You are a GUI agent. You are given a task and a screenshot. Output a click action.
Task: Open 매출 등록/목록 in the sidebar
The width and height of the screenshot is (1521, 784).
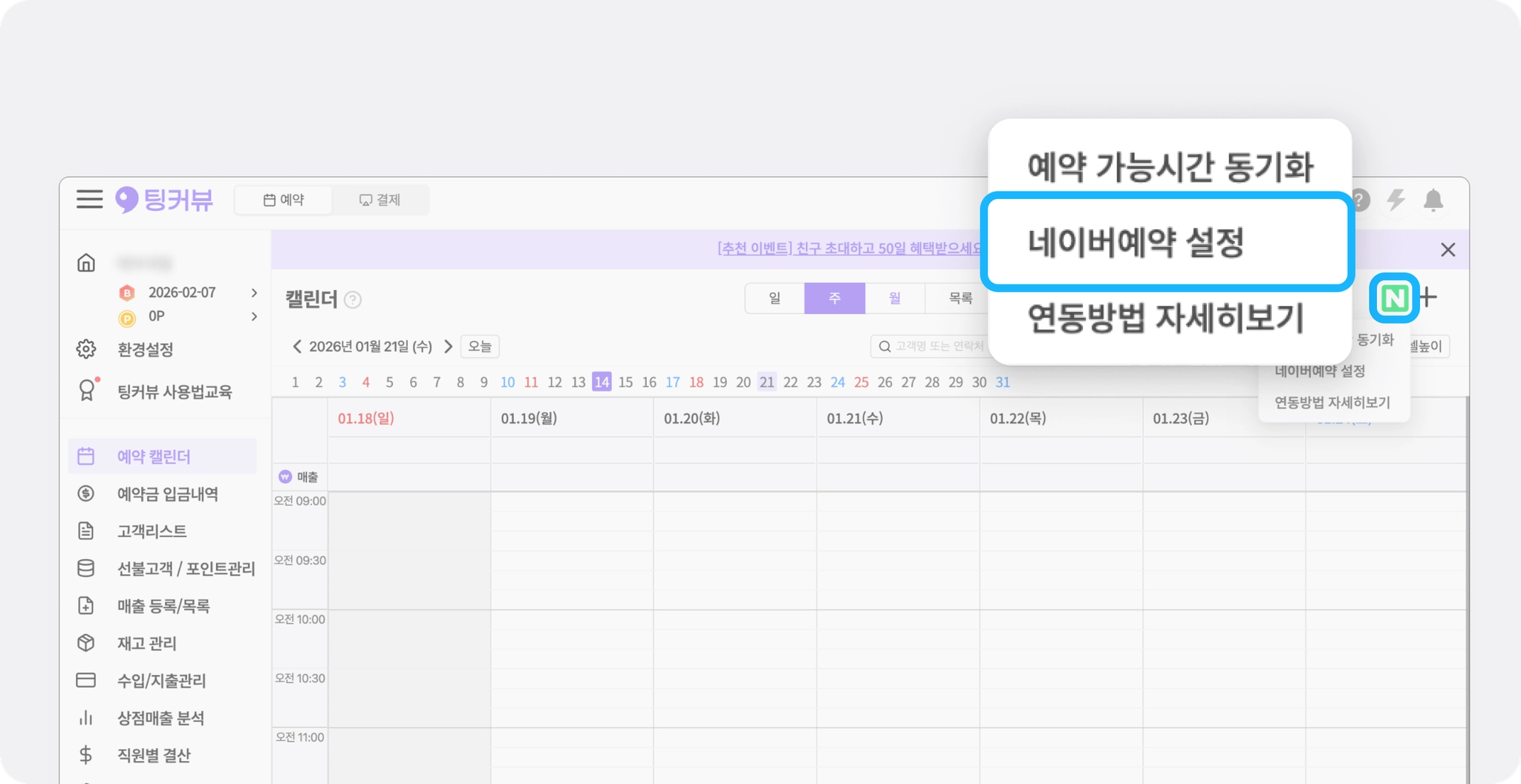pyautogui.click(x=163, y=606)
